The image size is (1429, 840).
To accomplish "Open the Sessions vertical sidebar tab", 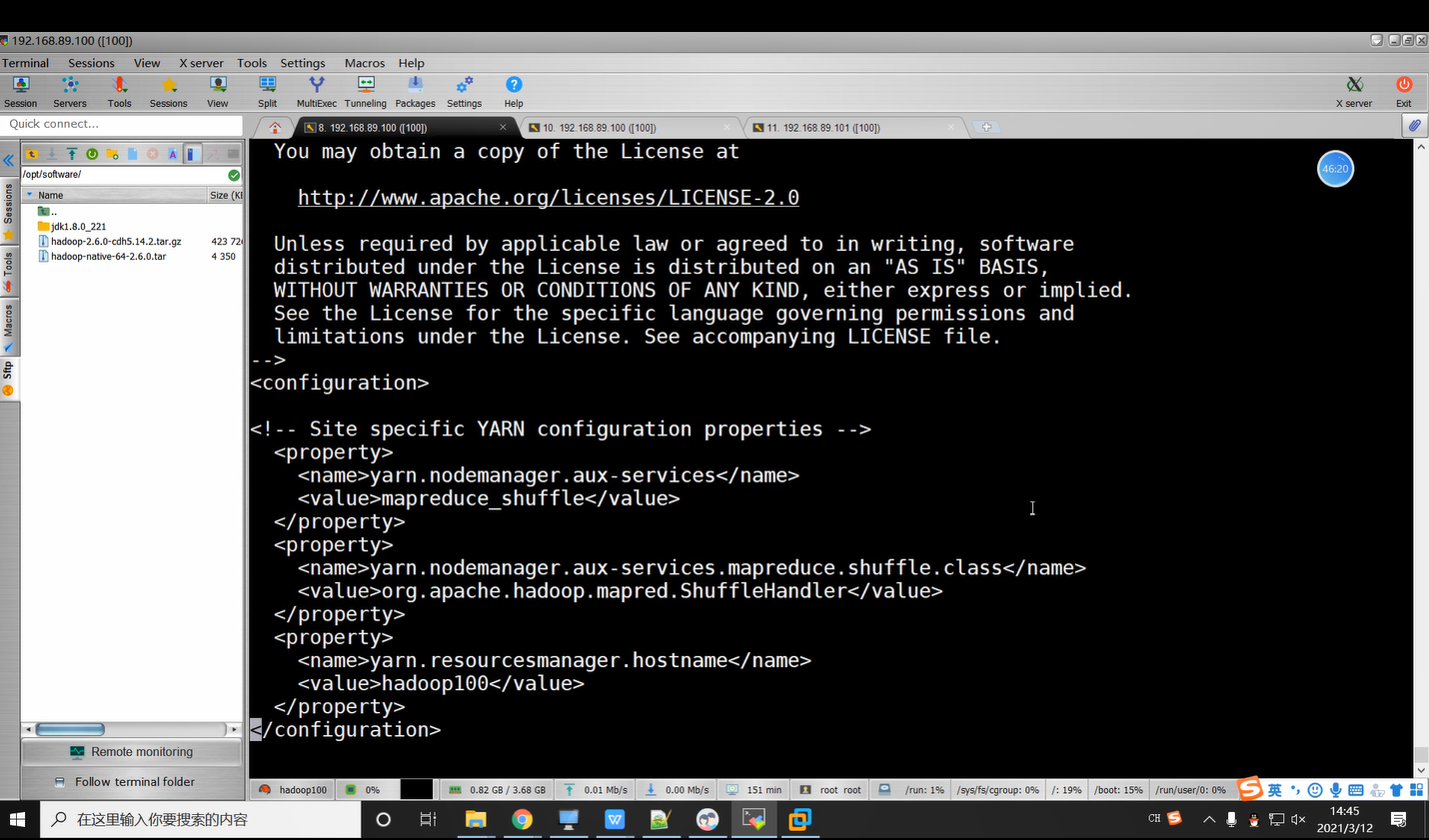I will click(x=8, y=211).
